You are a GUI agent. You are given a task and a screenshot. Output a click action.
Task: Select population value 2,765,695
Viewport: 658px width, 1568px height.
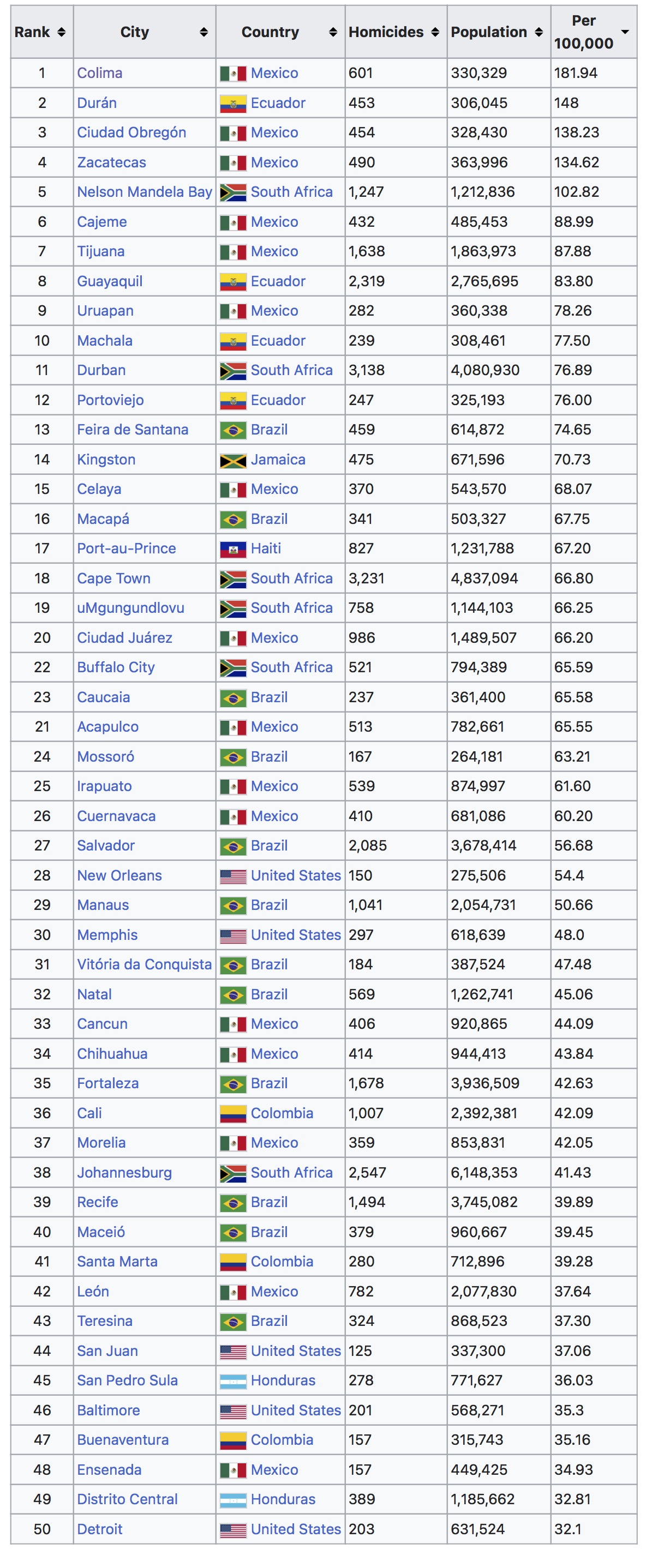coord(484,281)
